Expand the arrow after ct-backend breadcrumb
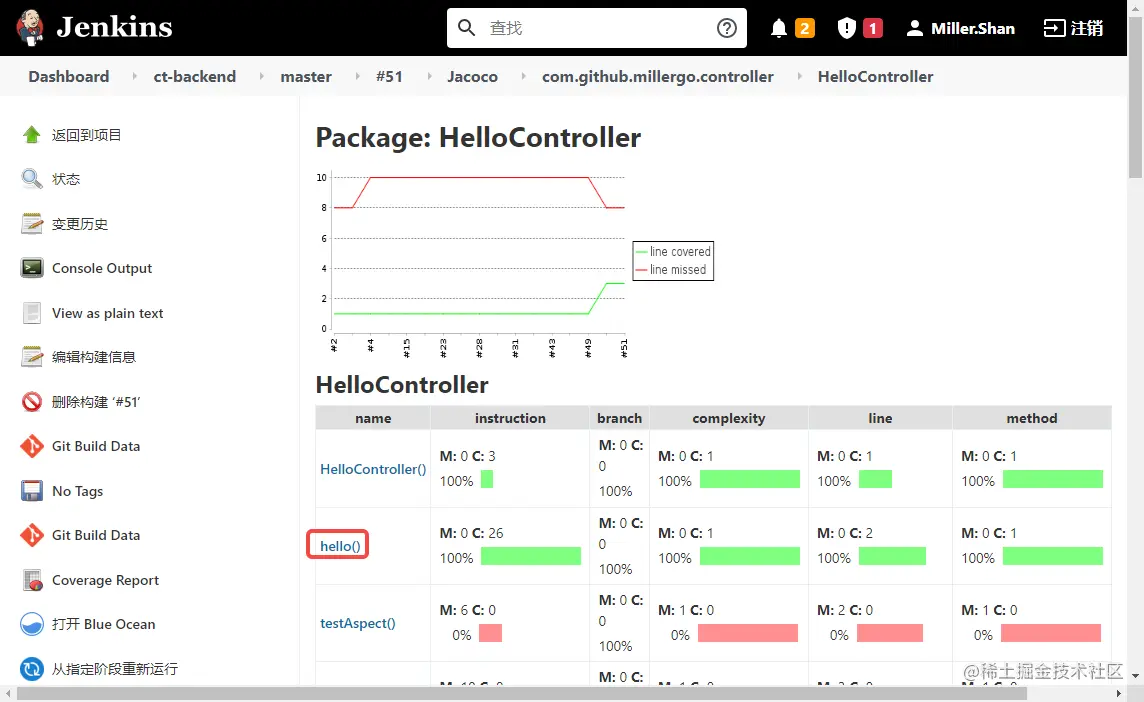 [x=261, y=76]
